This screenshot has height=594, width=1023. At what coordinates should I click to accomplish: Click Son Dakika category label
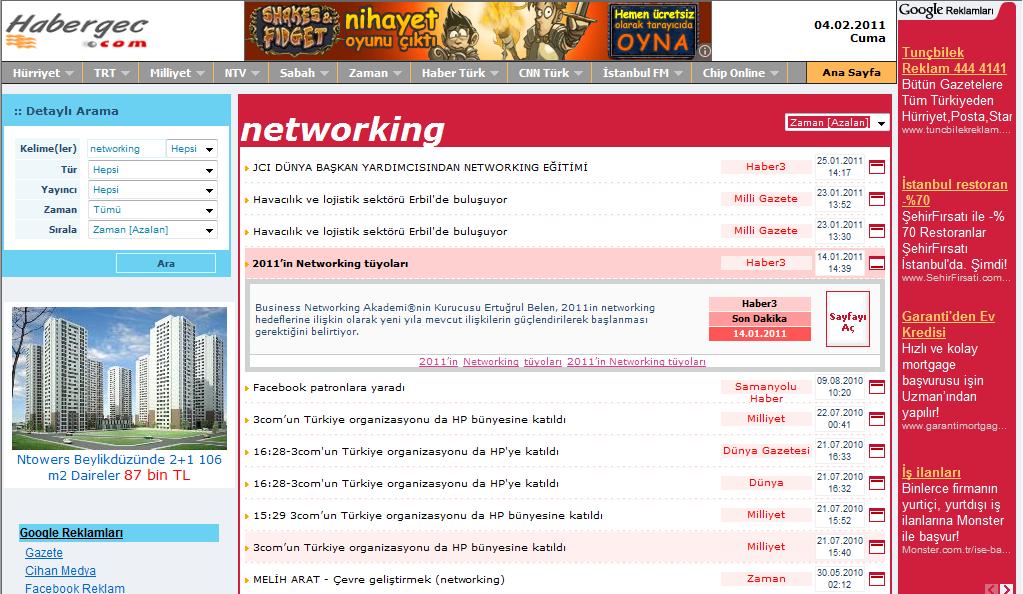point(759,319)
